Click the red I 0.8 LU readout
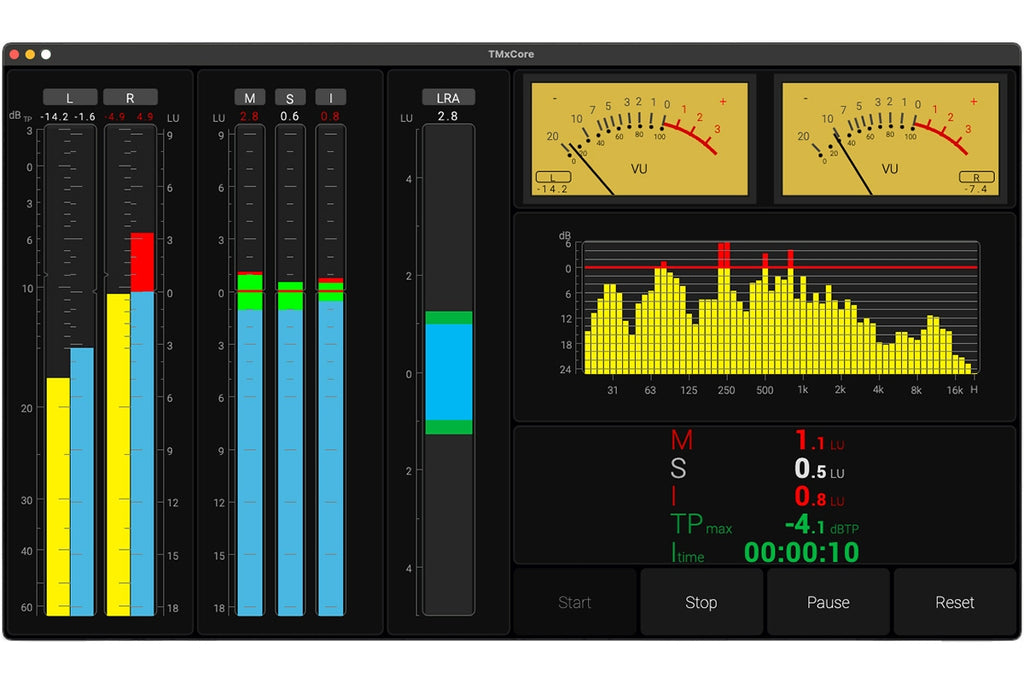Viewport: 1024px width, 683px height. point(819,497)
